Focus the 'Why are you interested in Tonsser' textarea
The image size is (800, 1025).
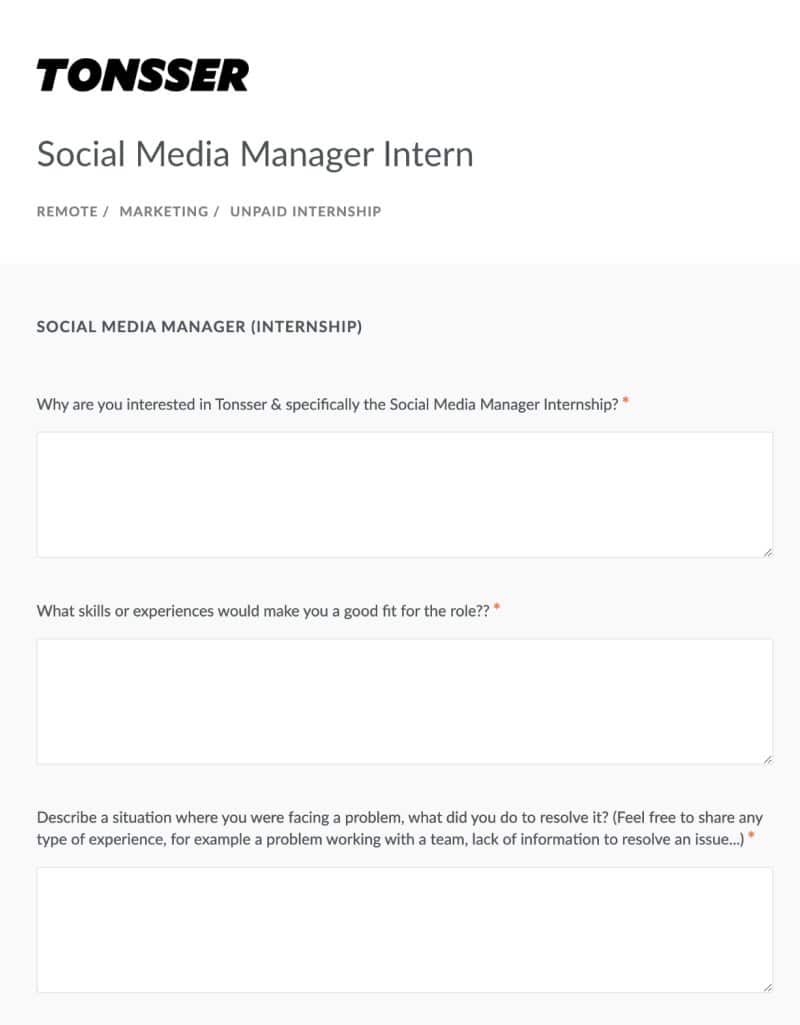pos(405,494)
